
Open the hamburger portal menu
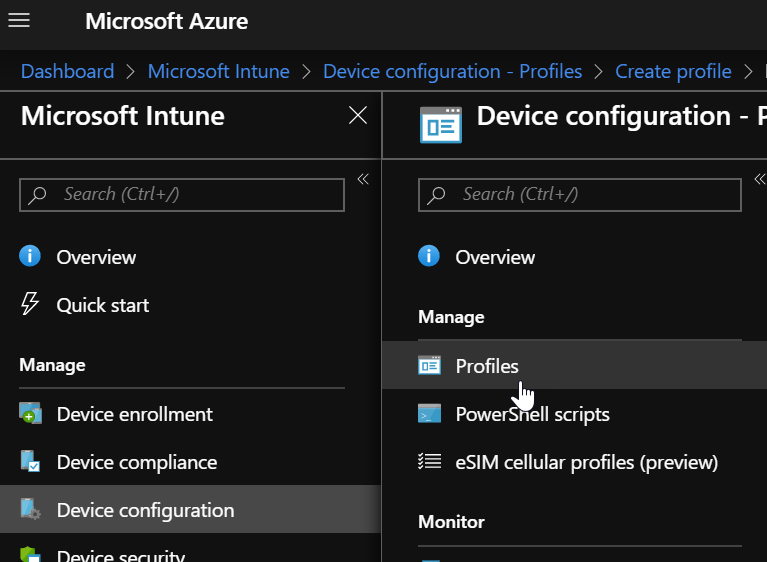pos(19,21)
